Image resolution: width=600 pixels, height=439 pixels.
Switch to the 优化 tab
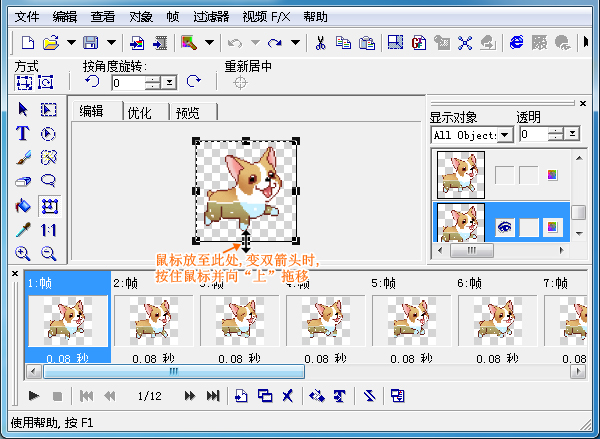coord(140,113)
